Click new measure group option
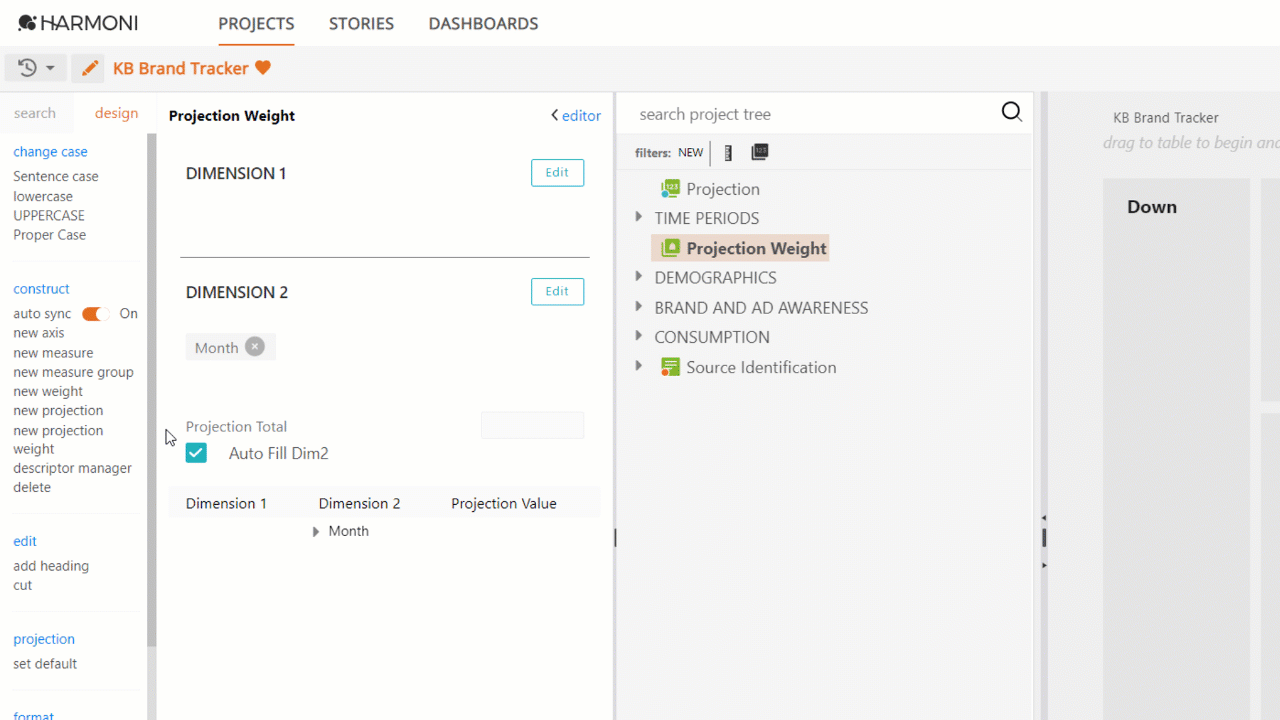 [73, 372]
